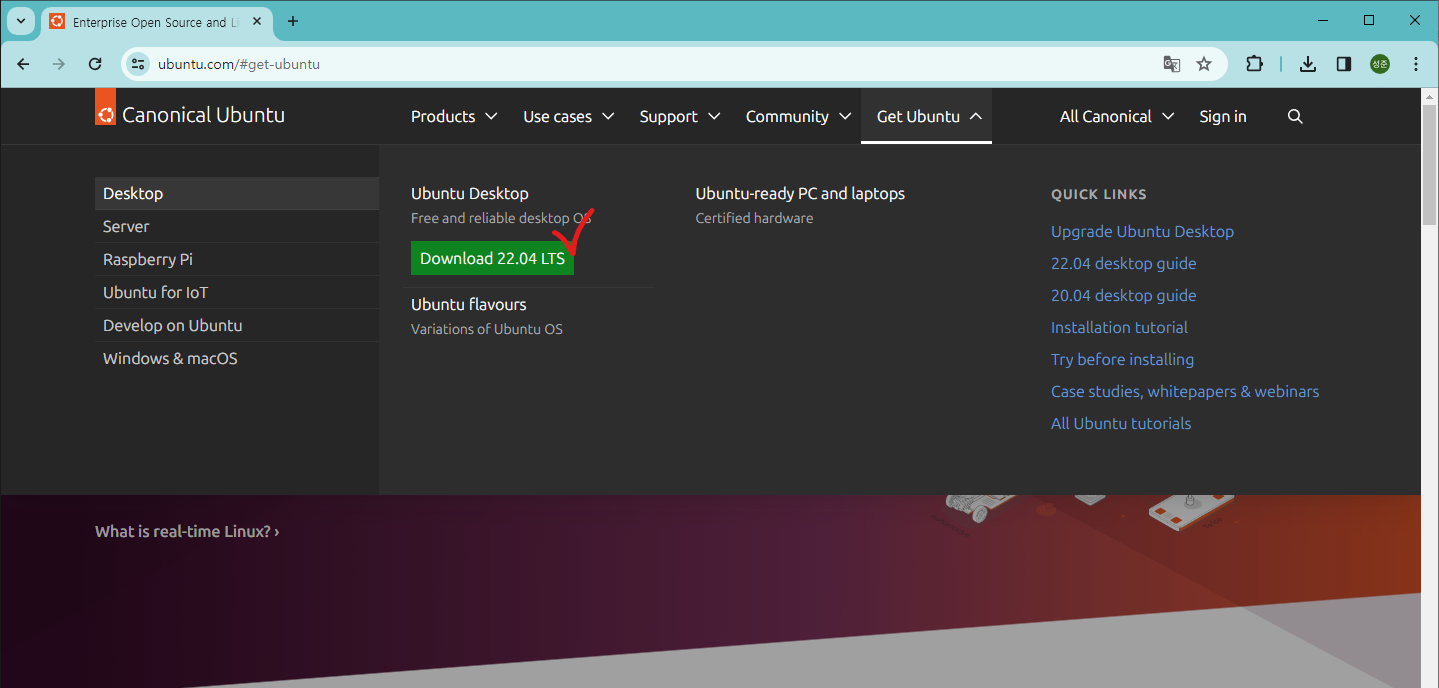Click the page vertical scrollbar

(x=1429, y=165)
